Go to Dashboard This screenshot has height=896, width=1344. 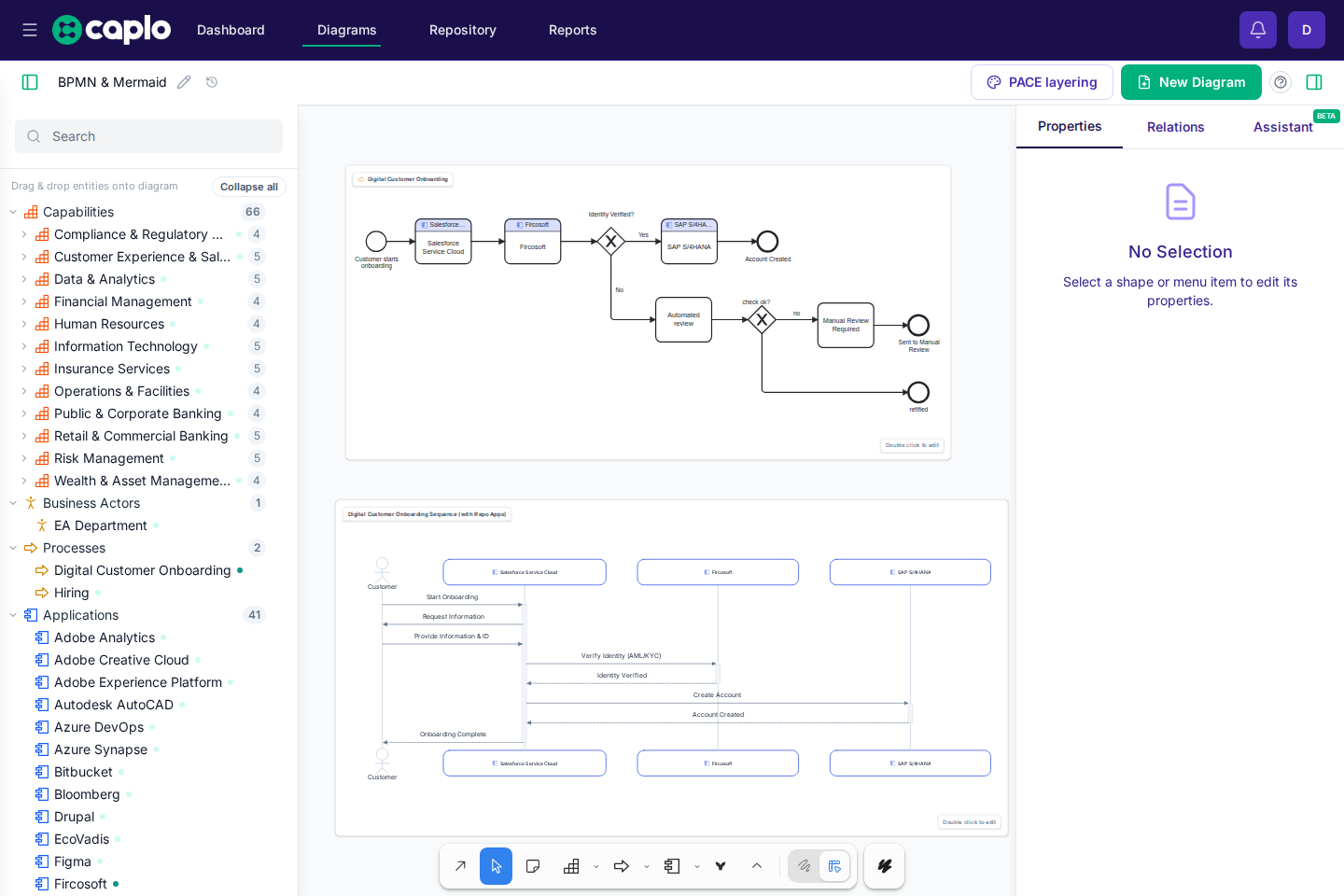231,30
